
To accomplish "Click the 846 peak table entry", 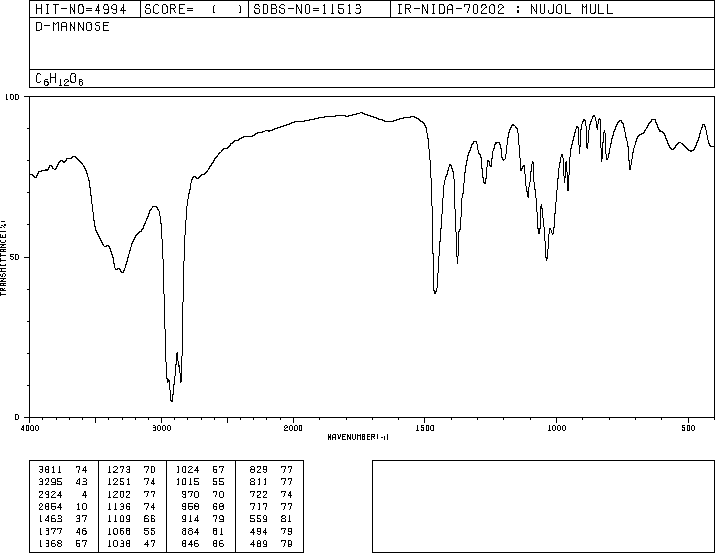I will pyautogui.click(x=190, y=543).
